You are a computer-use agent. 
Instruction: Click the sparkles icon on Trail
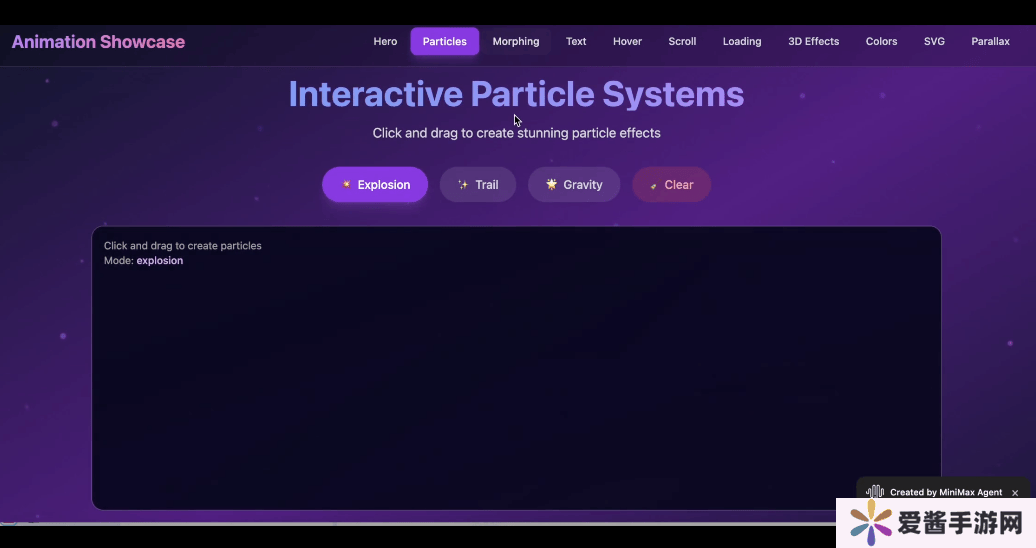pos(462,185)
